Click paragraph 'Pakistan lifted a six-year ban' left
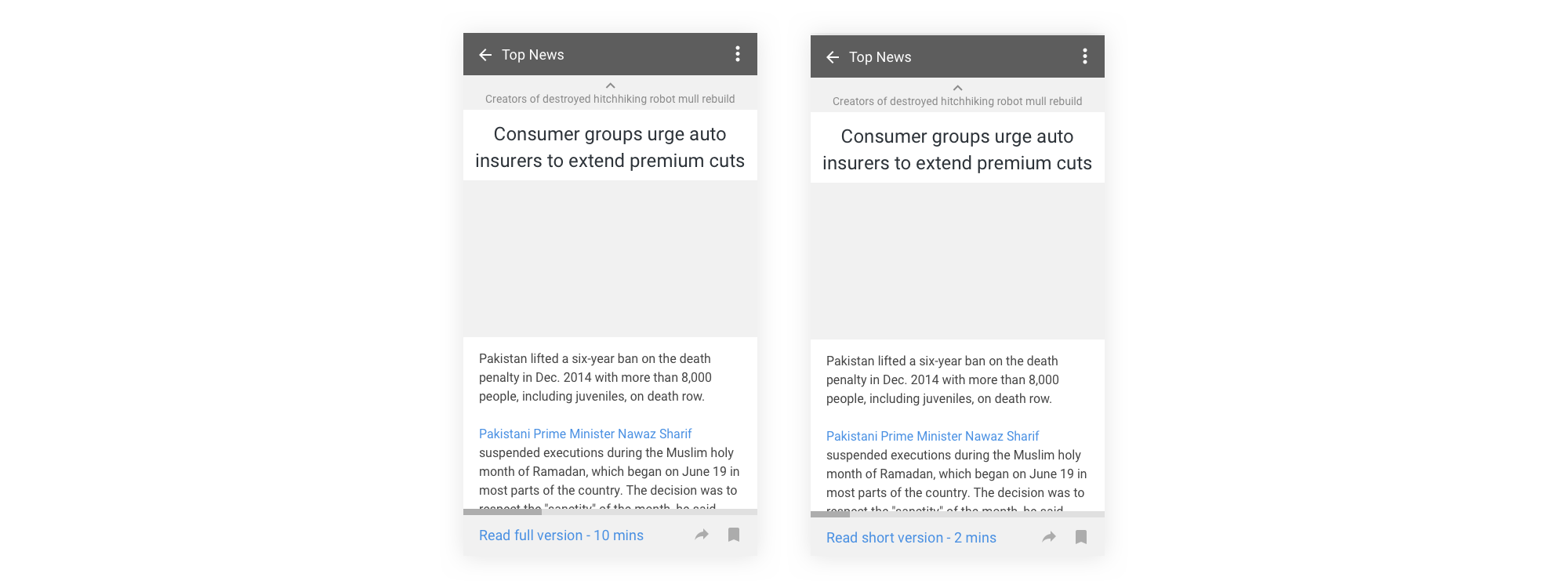This screenshot has width=1568, height=588. pos(596,377)
